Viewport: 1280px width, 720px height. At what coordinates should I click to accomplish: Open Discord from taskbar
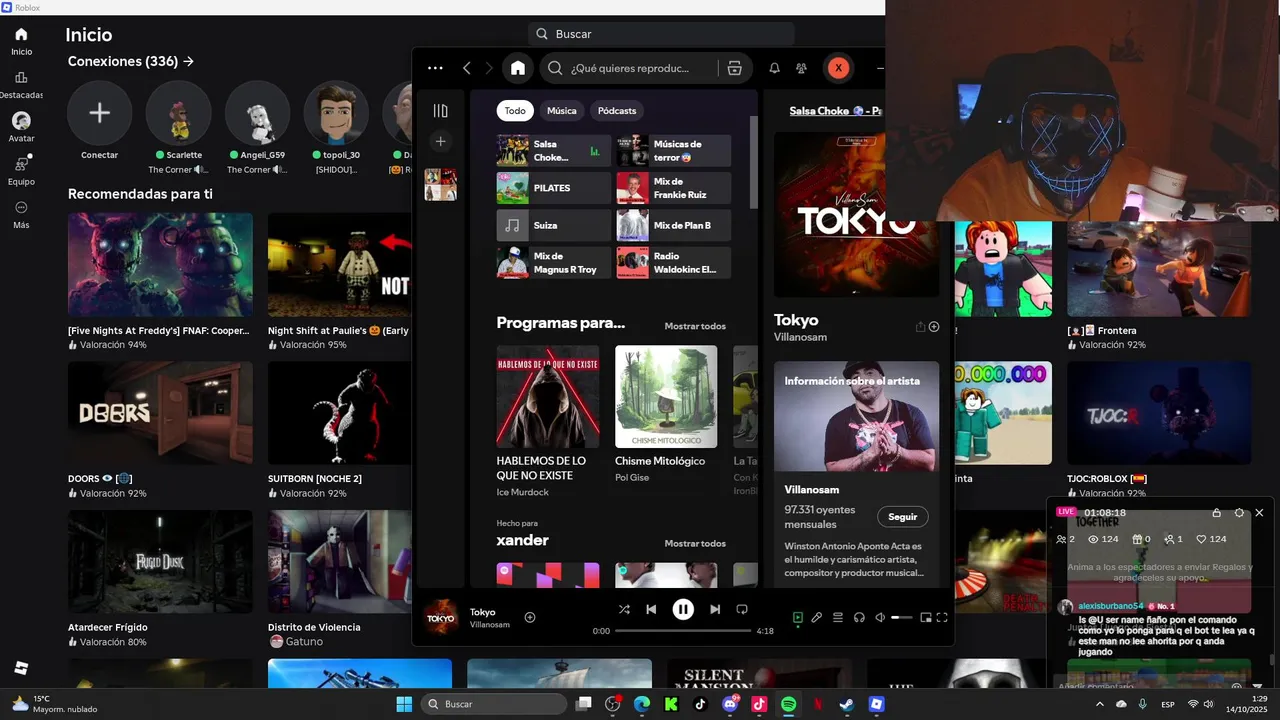click(x=730, y=704)
